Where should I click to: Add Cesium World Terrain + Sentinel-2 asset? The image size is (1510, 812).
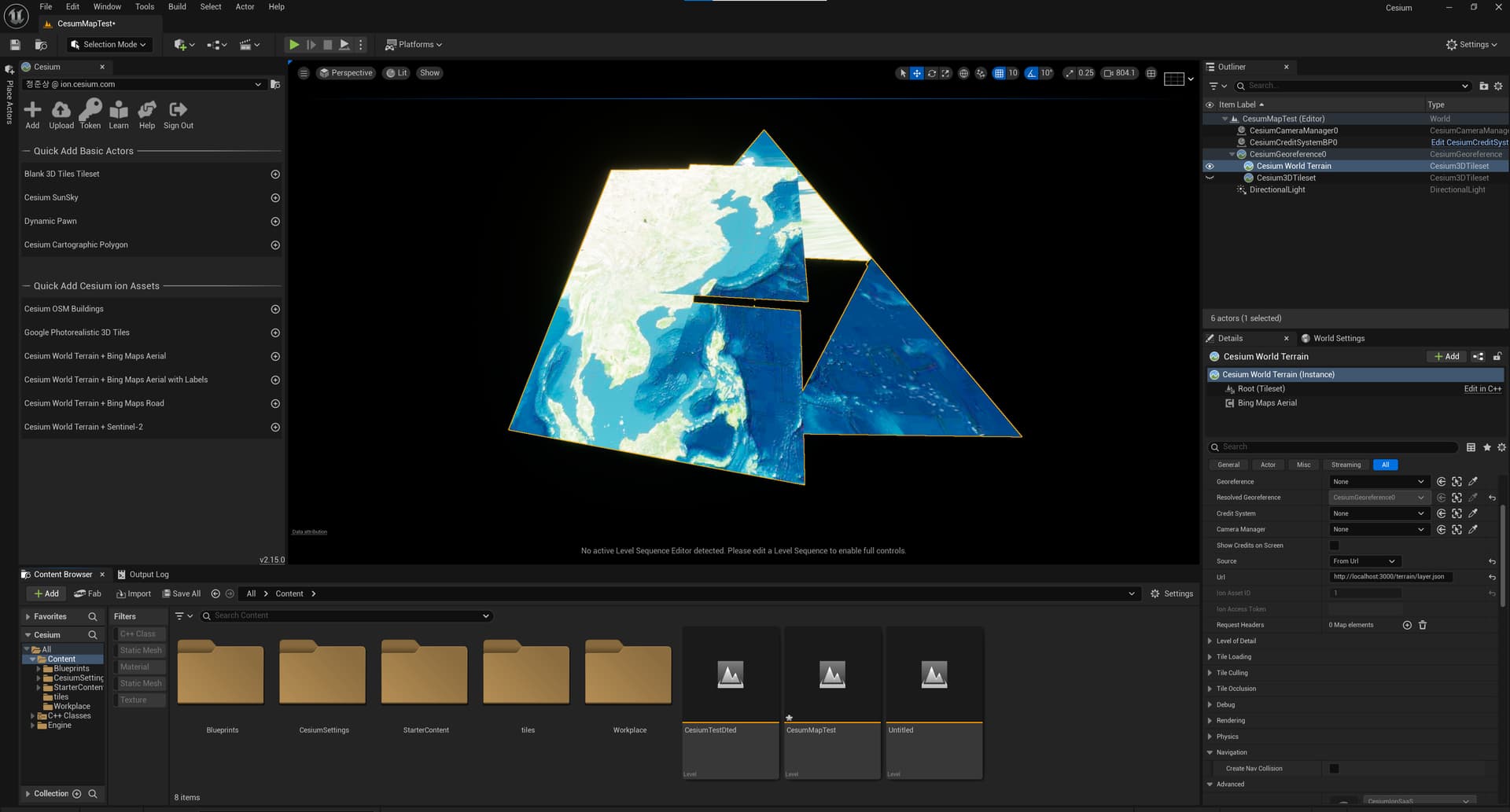pyautogui.click(x=275, y=428)
